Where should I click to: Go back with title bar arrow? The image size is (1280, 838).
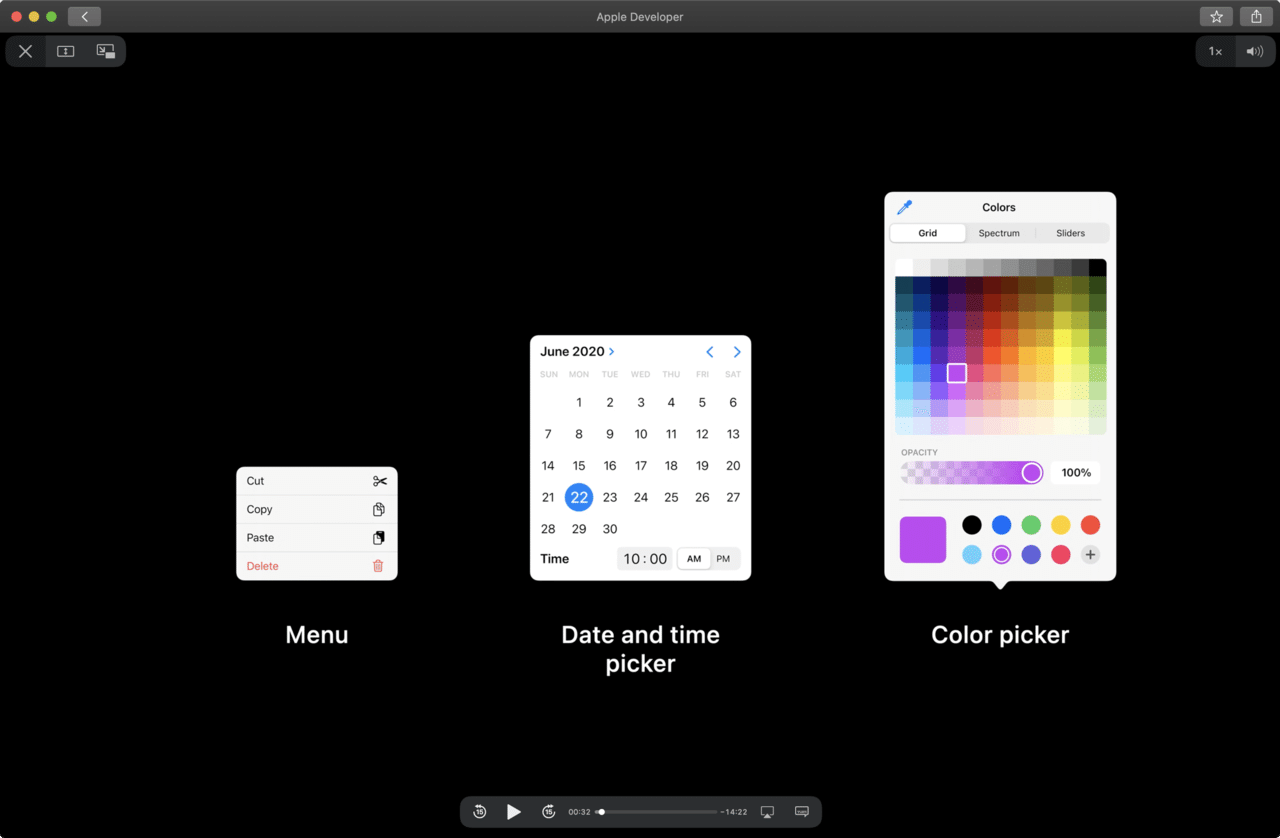point(84,17)
